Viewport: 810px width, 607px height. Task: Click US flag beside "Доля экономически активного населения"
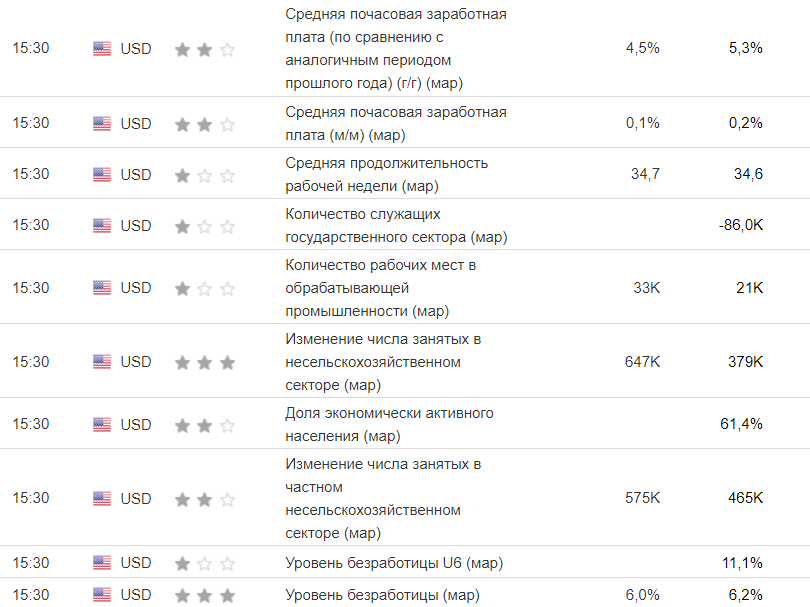102,425
